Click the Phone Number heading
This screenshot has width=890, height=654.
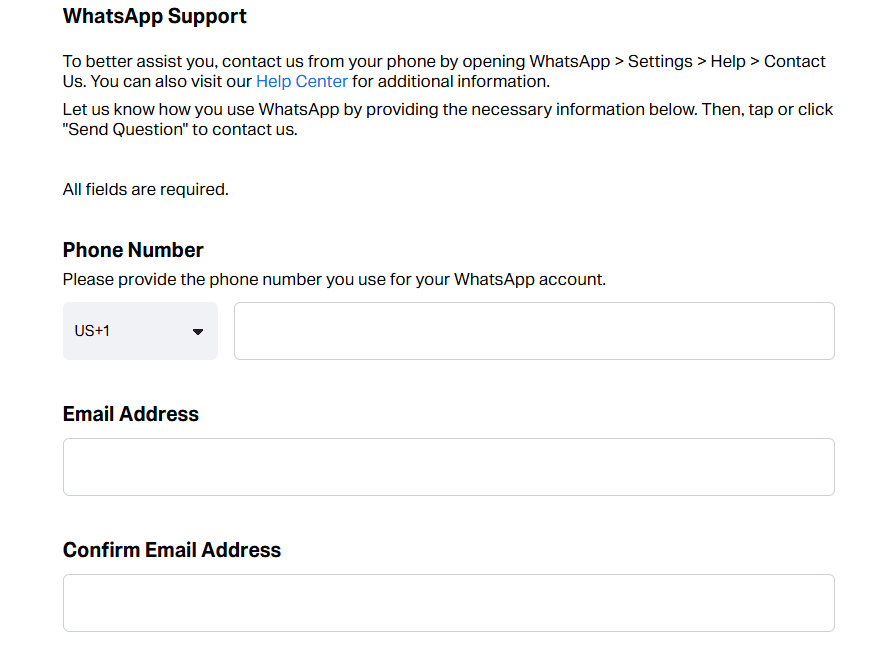133,250
